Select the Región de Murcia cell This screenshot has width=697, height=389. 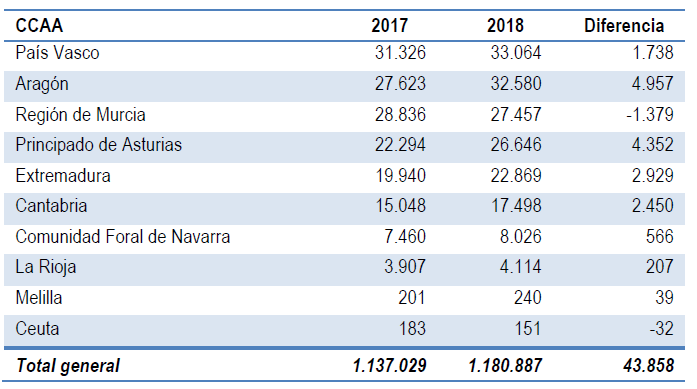(x=80, y=115)
